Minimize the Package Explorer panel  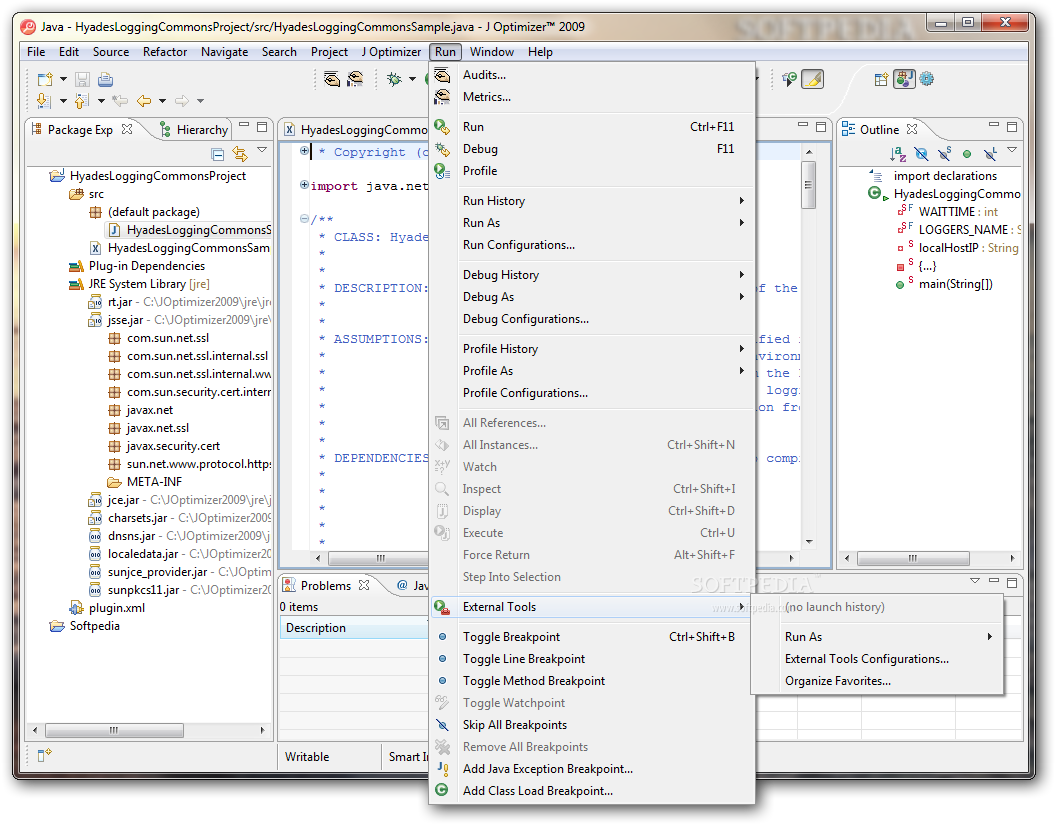[x=244, y=126]
